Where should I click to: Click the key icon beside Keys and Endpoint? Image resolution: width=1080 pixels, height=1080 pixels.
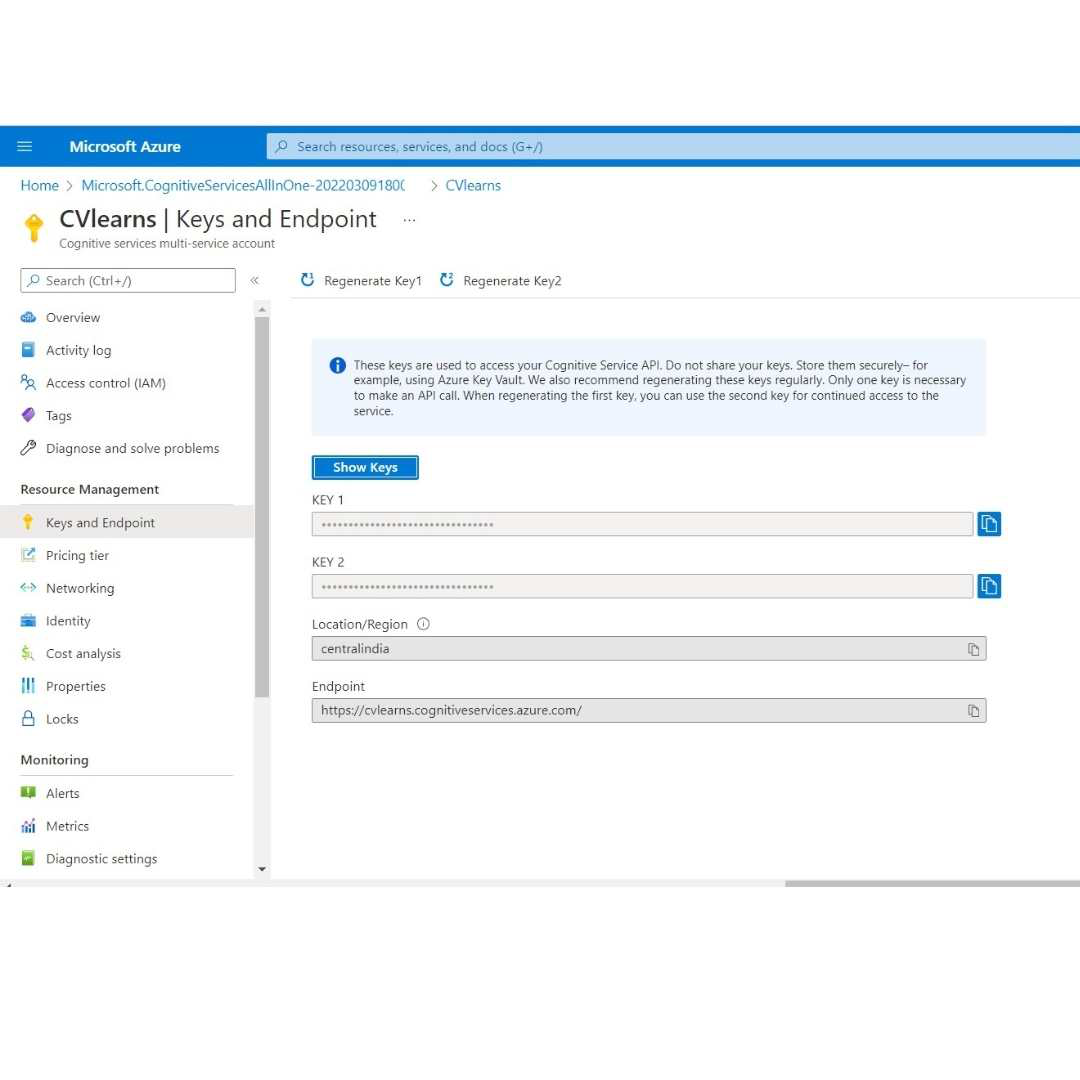(x=28, y=521)
